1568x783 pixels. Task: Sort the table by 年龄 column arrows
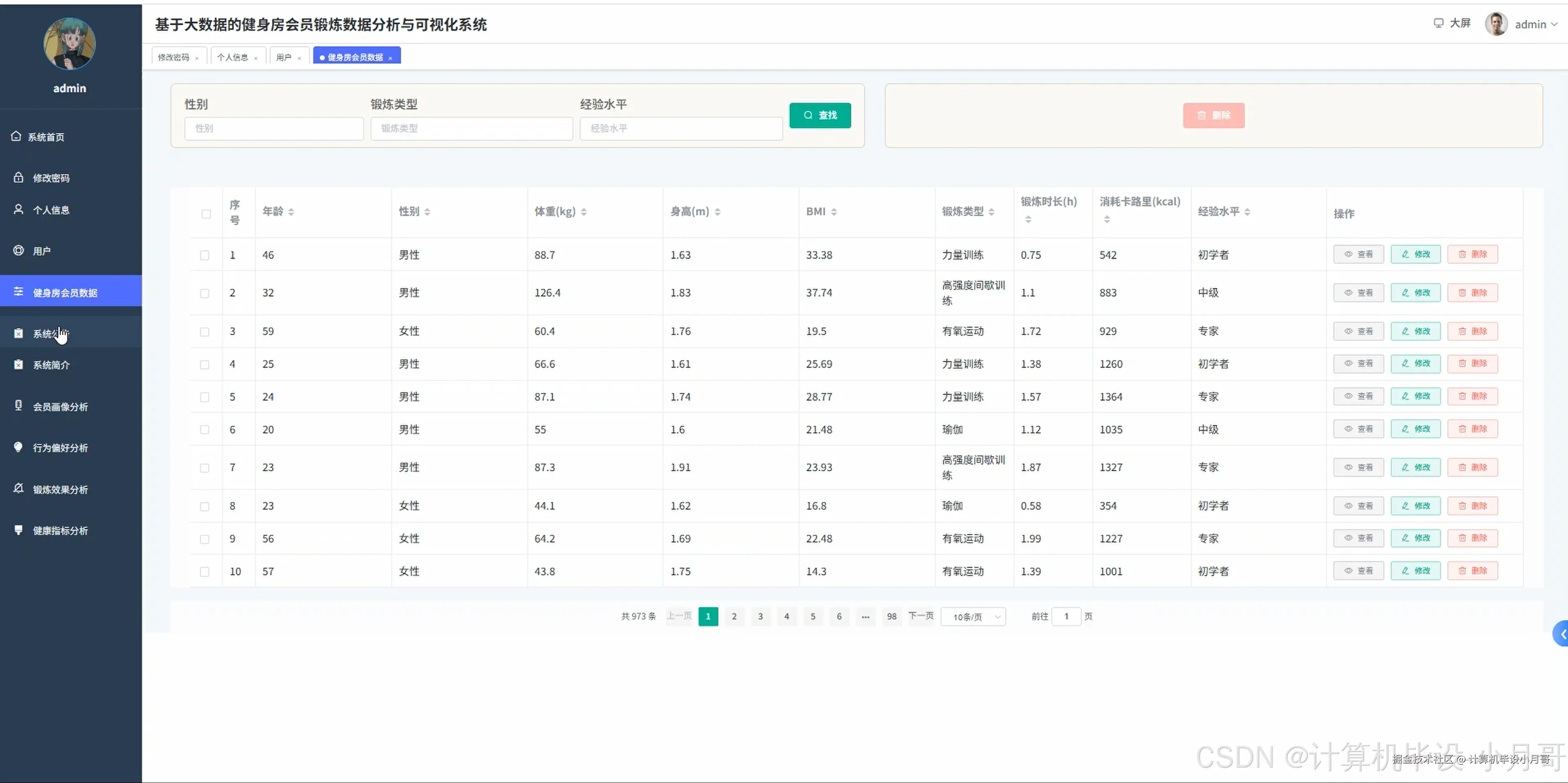tap(291, 212)
